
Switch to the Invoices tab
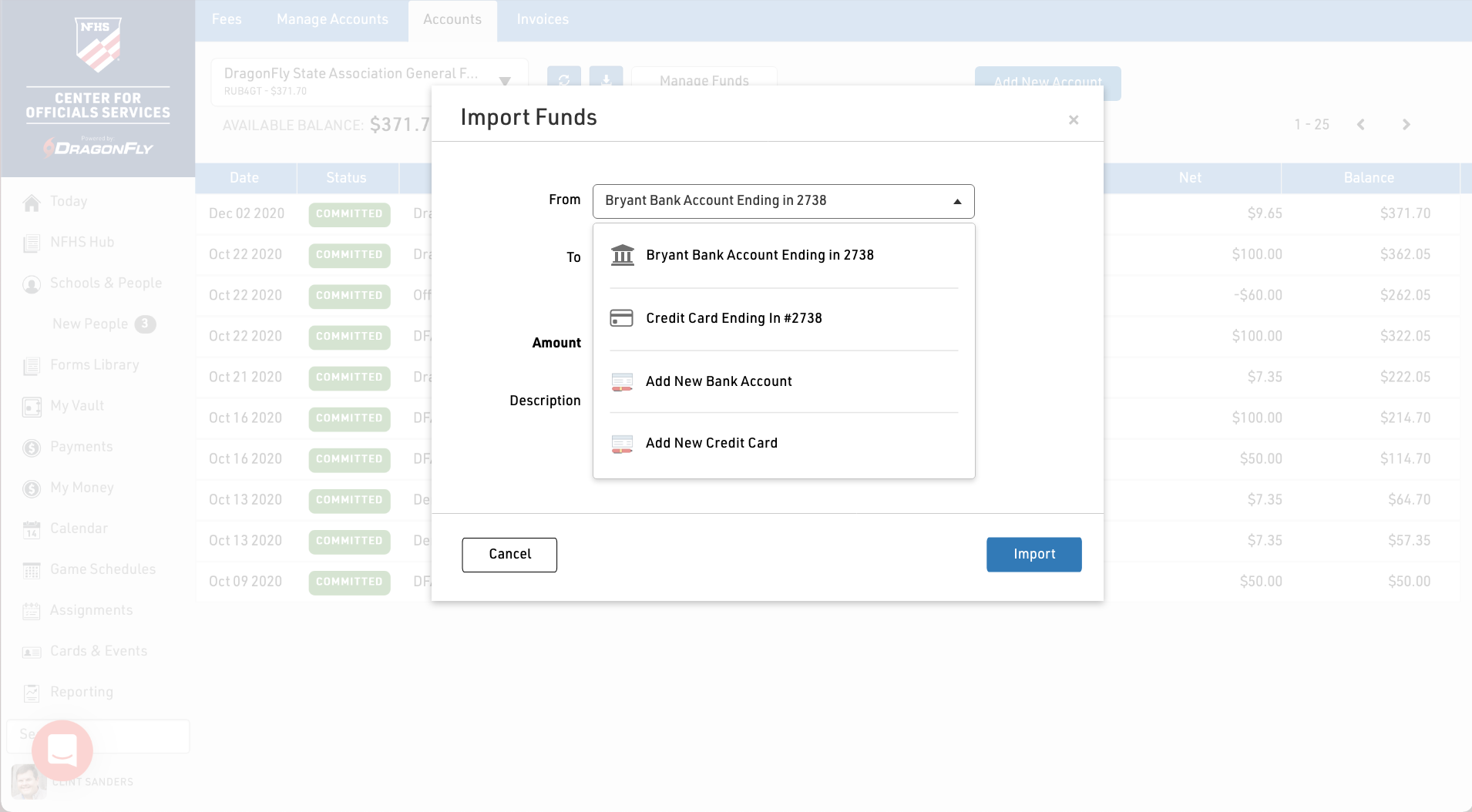543,19
